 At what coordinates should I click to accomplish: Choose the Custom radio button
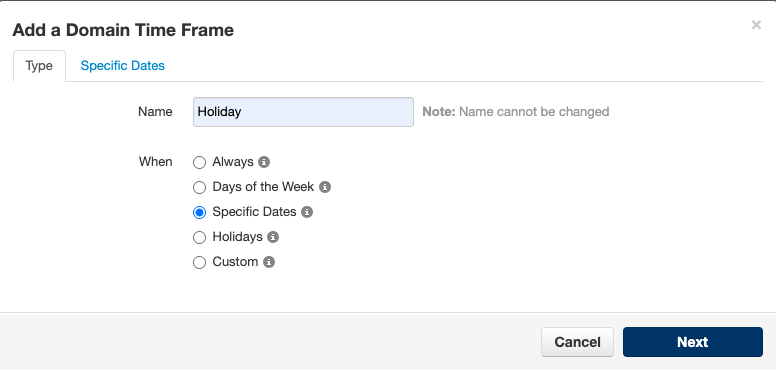click(x=199, y=262)
